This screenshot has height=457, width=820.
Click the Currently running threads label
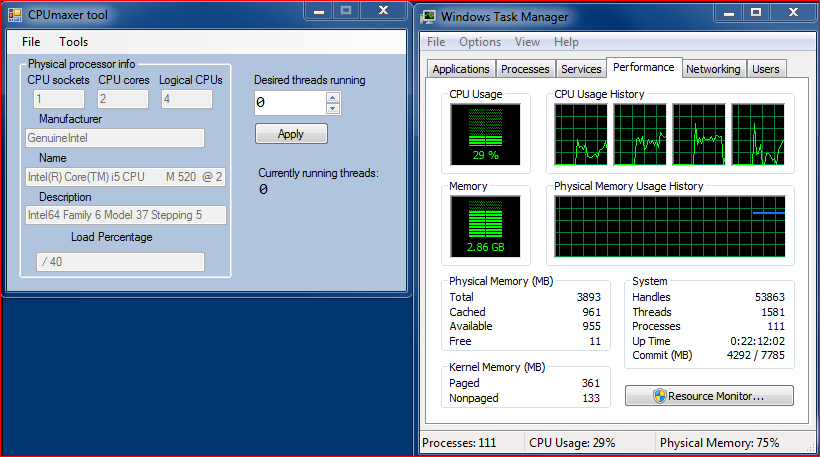pyautogui.click(x=318, y=173)
